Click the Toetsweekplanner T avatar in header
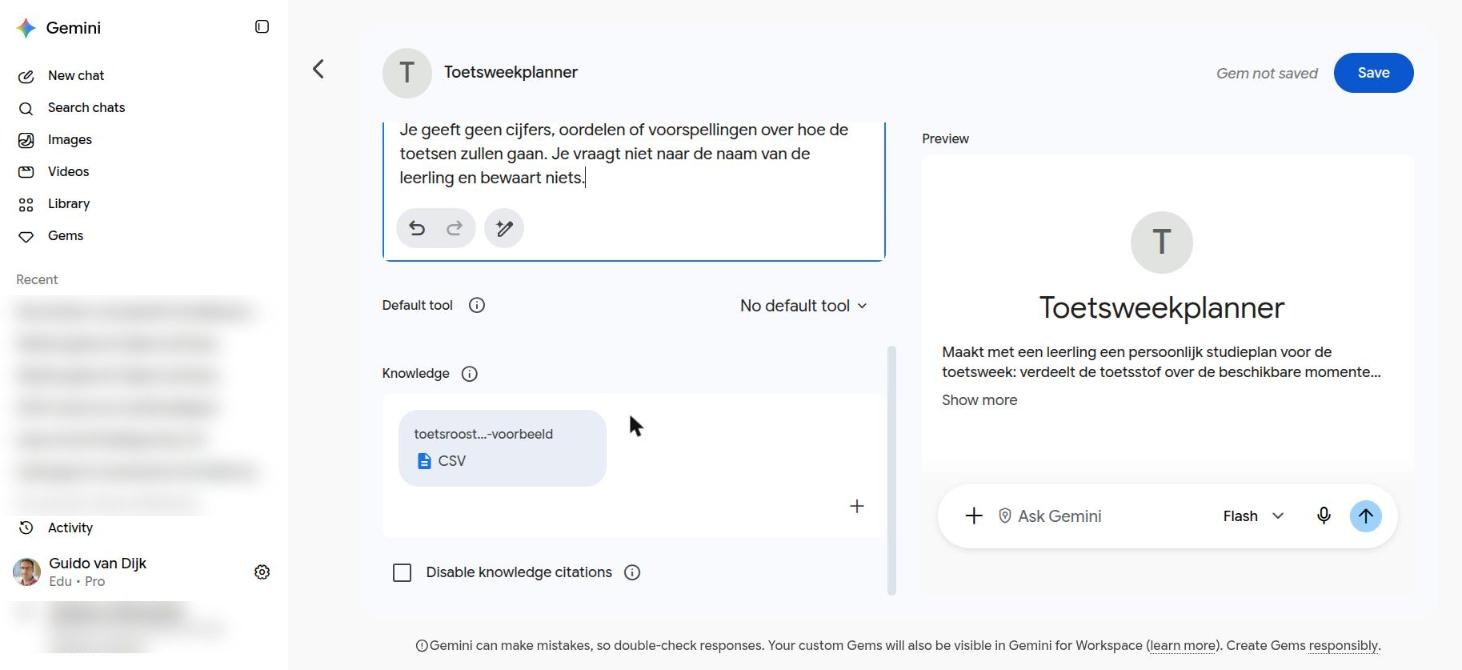Viewport: 1462px width, 670px height. (x=407, y=73)
